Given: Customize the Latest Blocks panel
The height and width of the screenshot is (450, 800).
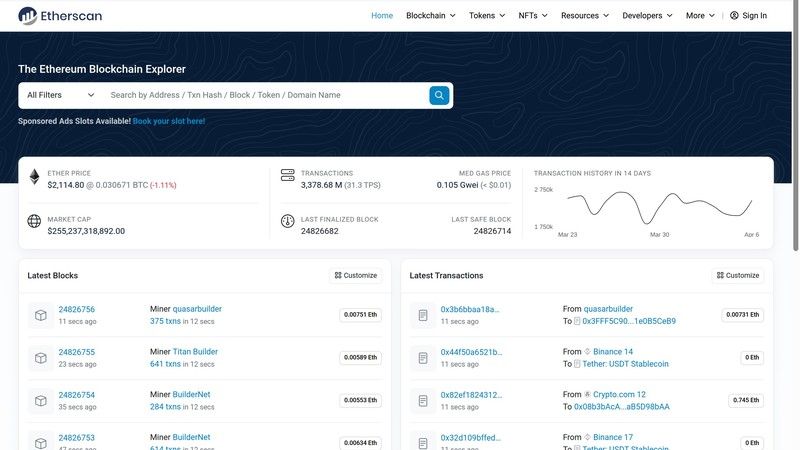Looking at the screenshot, I should pyautogui.click(x=356, y=276).
